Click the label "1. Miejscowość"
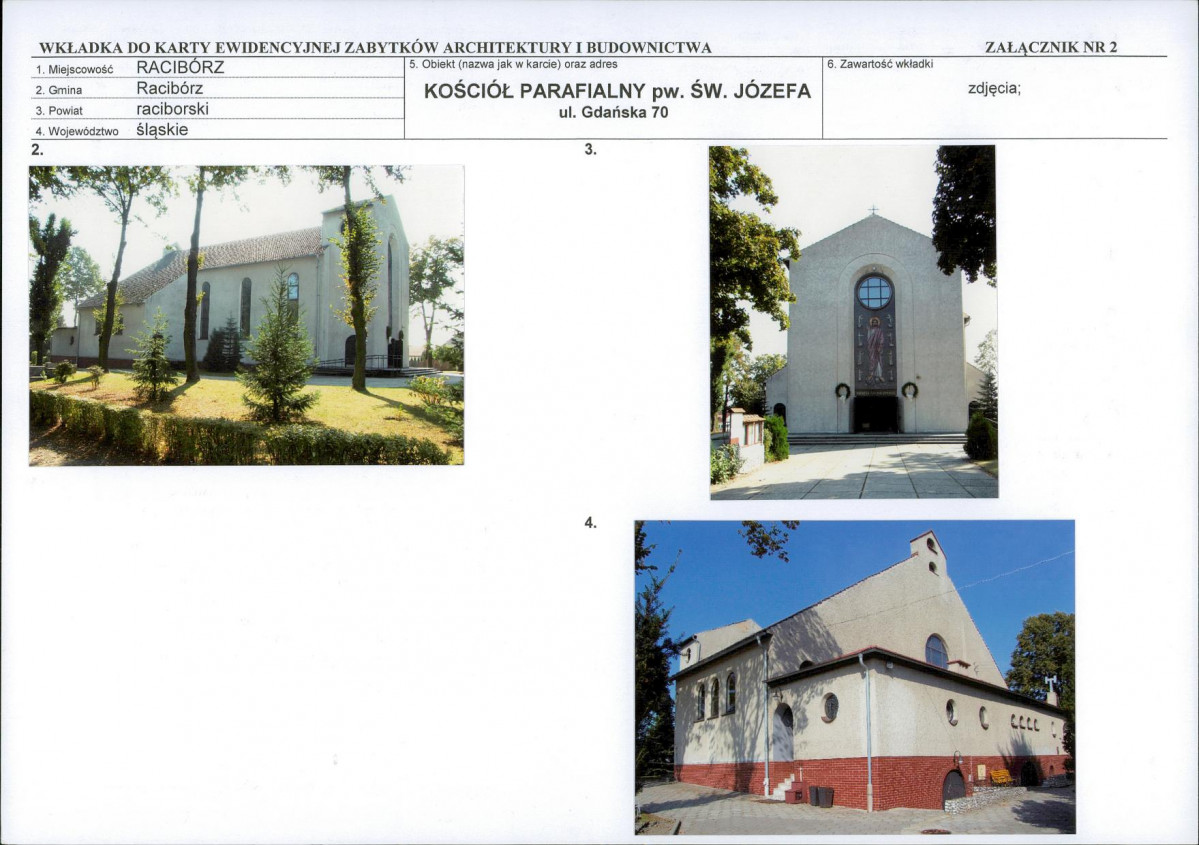This screenshot has width=1199, height=845. pyautogui.click(x=74, y=70)
